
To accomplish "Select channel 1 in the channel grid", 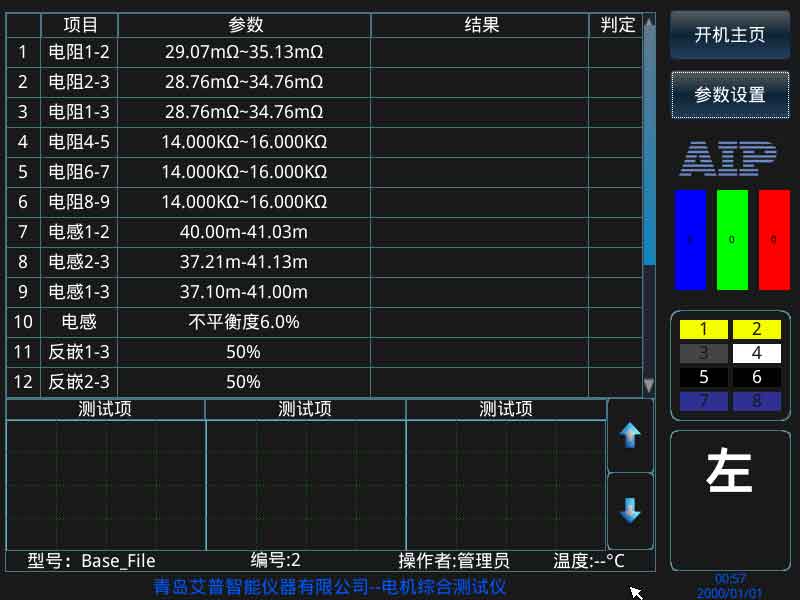I will (704, 330).
